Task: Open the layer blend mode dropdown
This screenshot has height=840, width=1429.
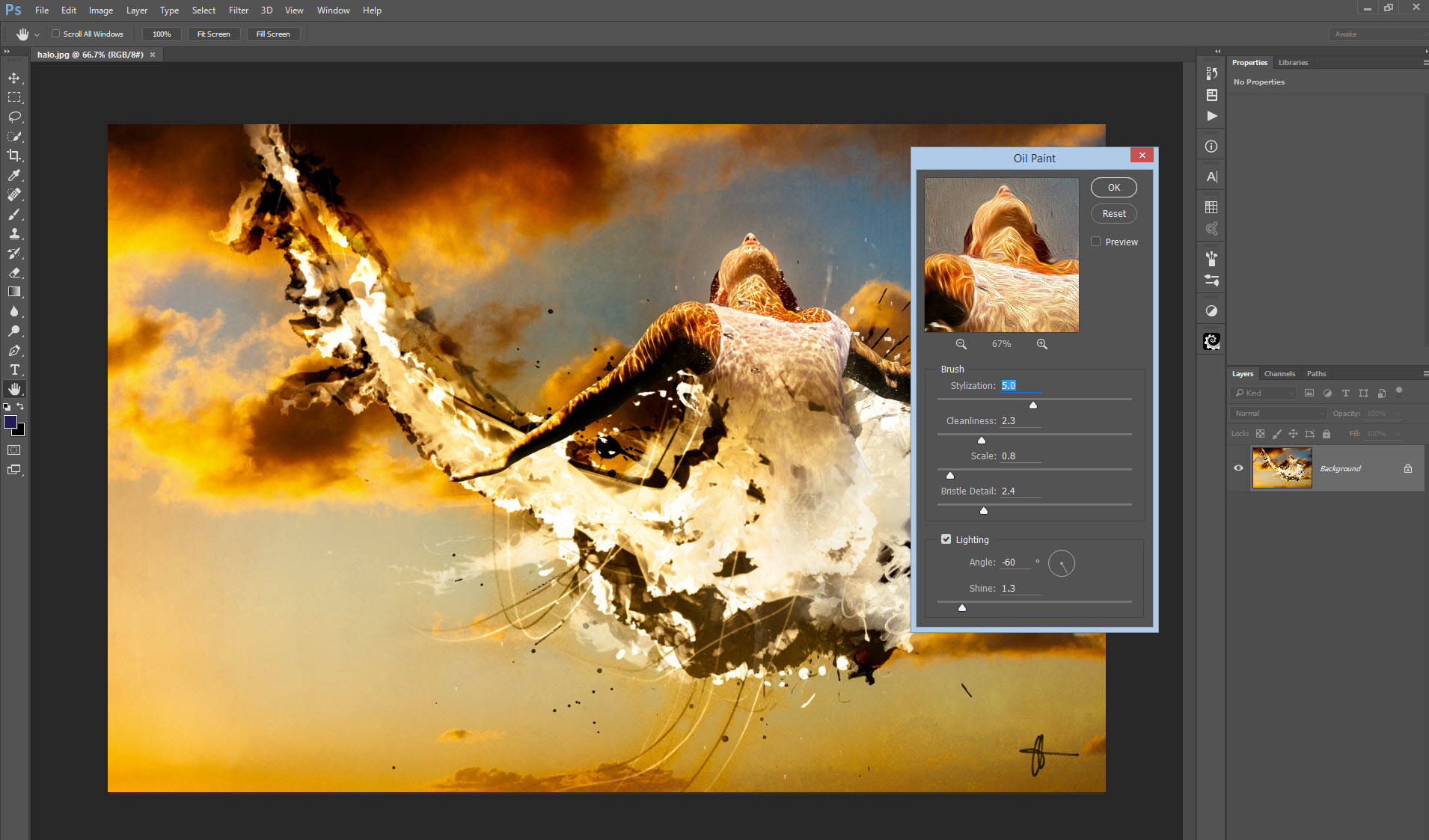Action: (x=1279, y=414)
